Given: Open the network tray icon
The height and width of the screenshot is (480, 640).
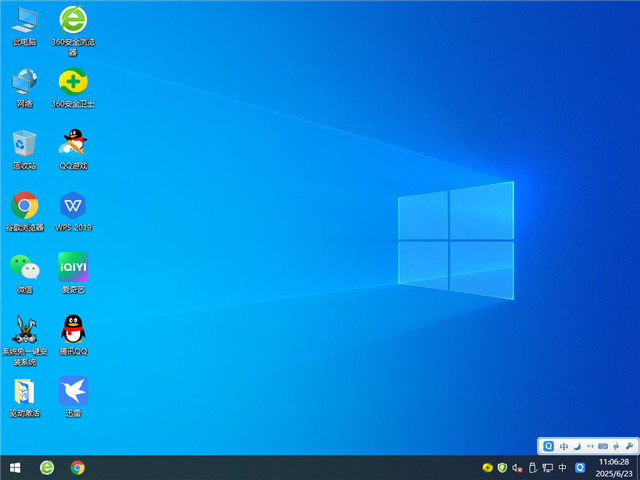Looking at the screenshot, I should click(547, 468).
